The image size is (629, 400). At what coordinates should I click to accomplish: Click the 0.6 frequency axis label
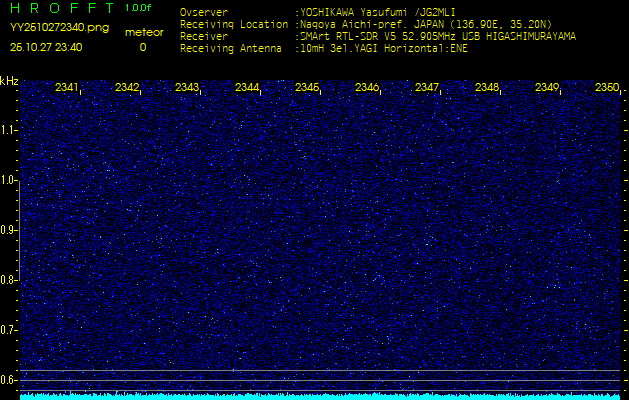[x=9, y=380]
